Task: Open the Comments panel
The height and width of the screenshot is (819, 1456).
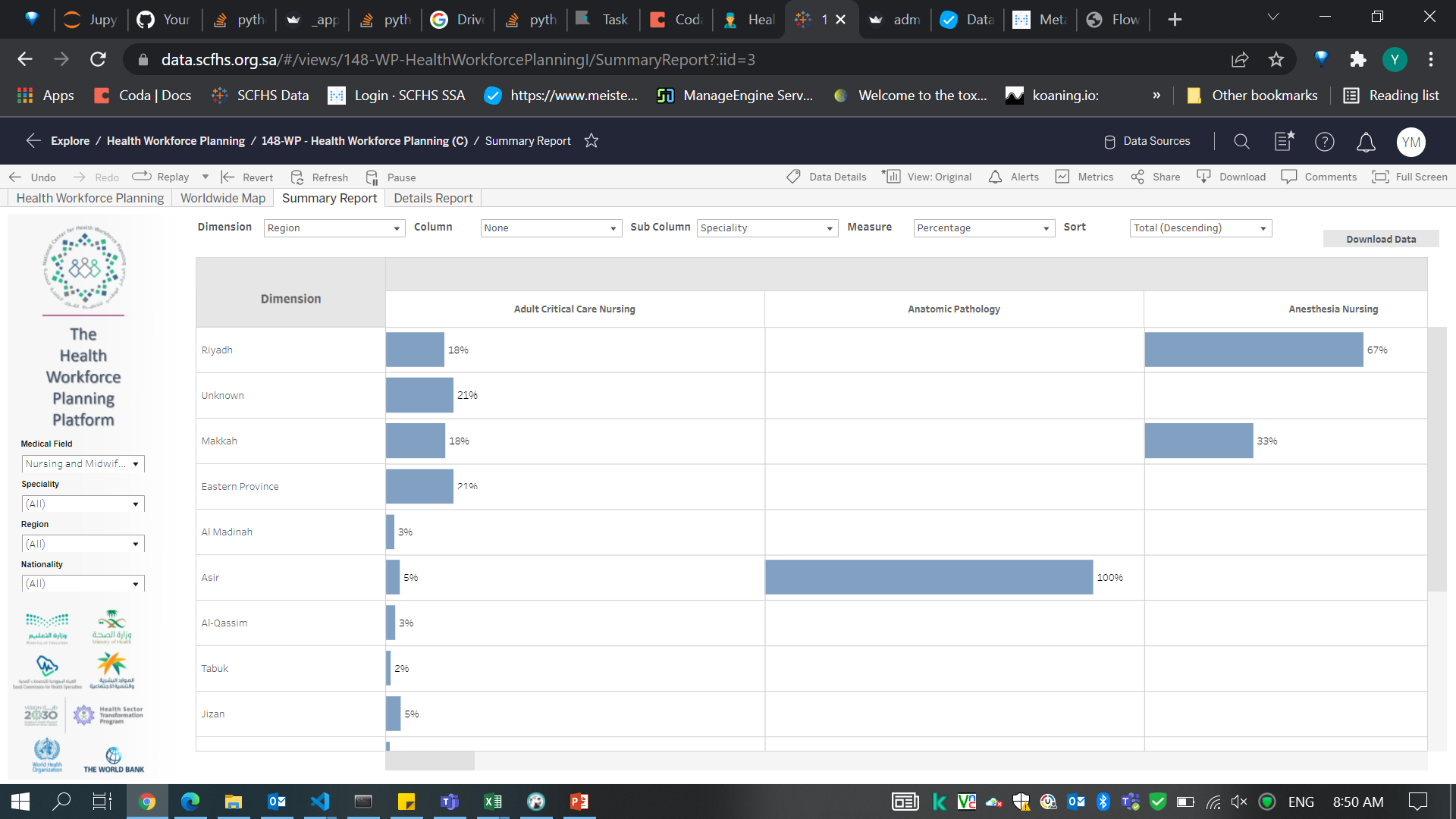Action: pyautogui.click(x=1319, y=177)
